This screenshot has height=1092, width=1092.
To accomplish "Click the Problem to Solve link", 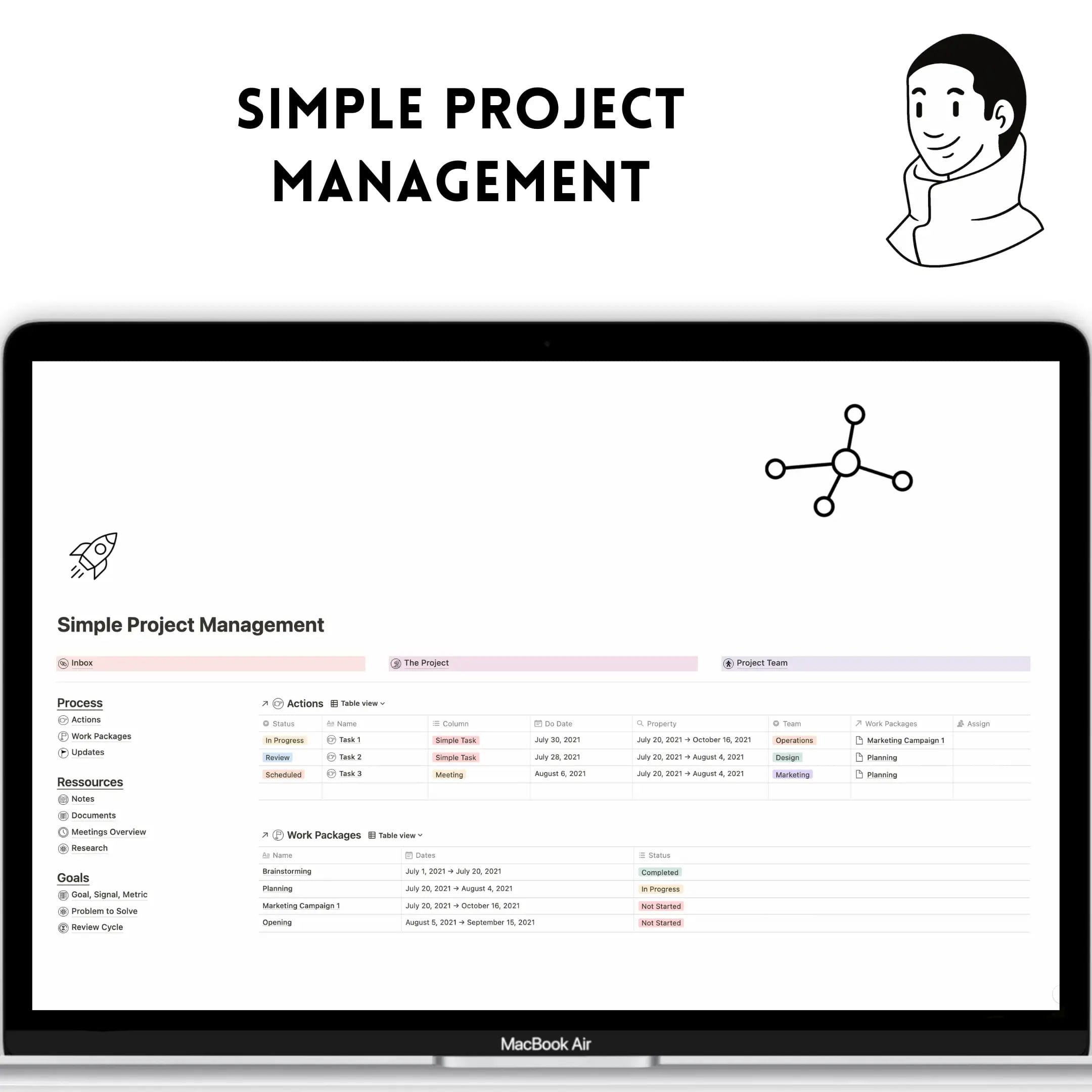I will pos(103,911).
